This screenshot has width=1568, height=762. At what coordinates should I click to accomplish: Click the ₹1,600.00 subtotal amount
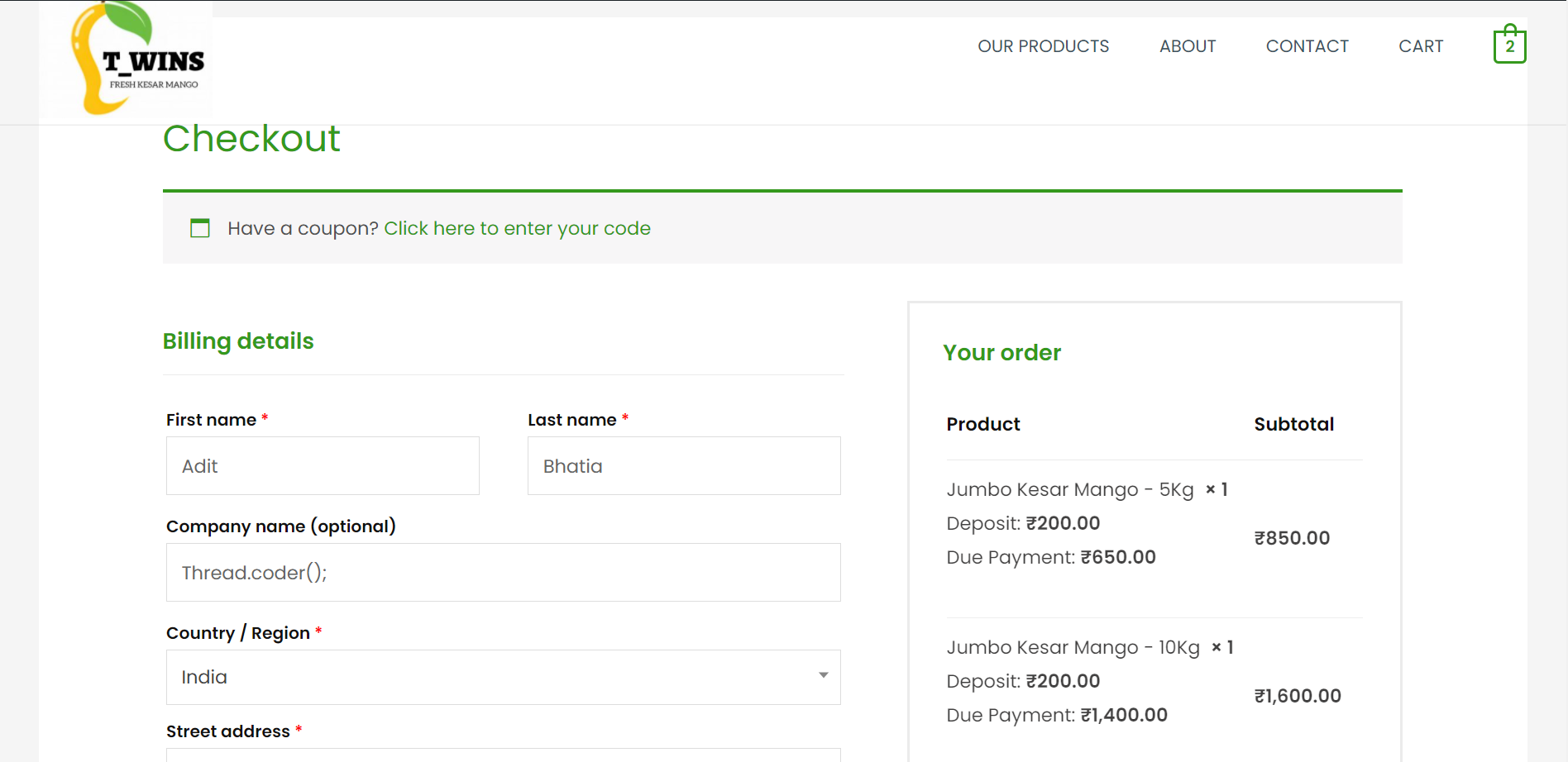[x=1298, y=696]
